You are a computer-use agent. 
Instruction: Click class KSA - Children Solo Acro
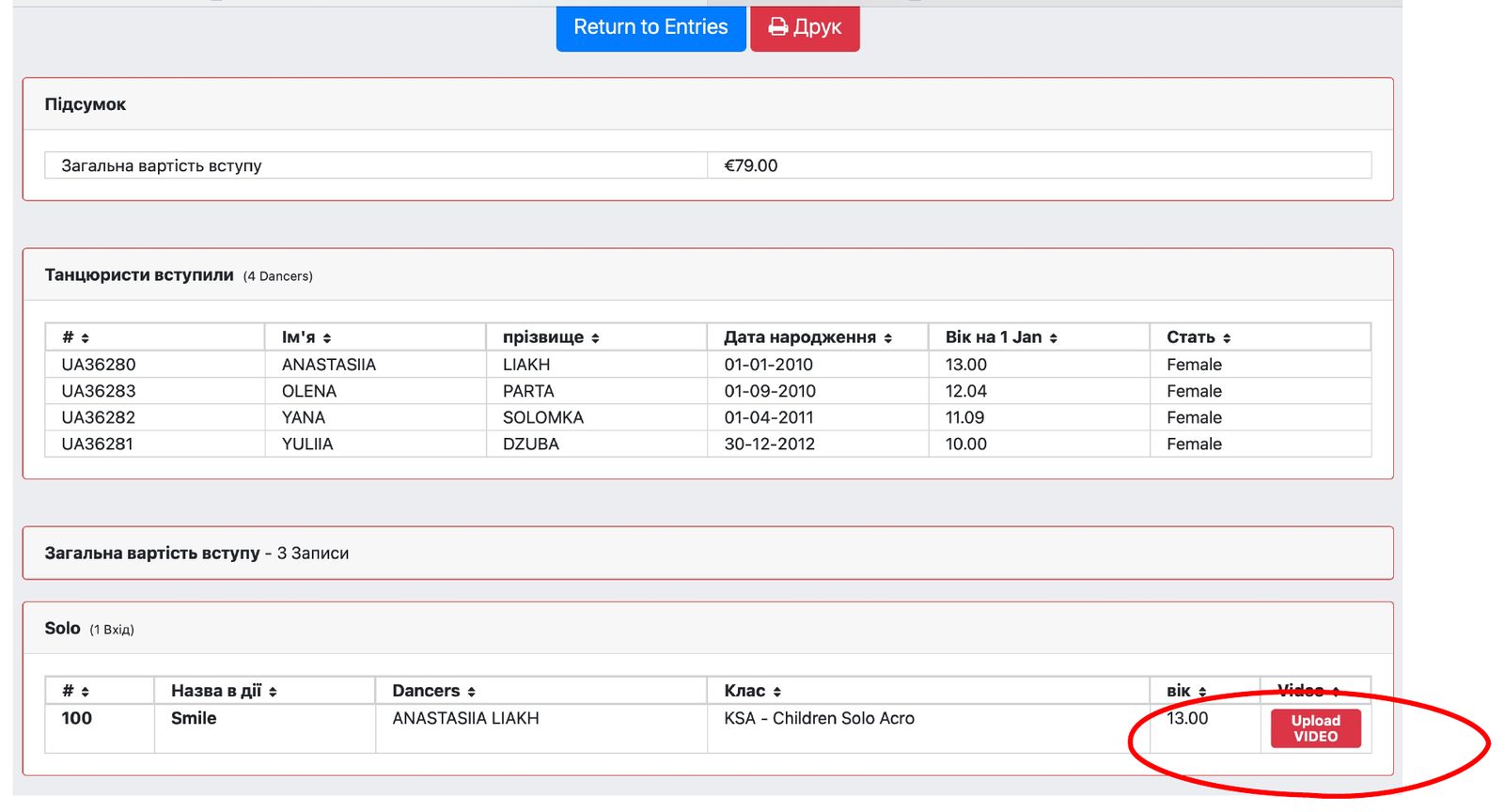(820, 718)
